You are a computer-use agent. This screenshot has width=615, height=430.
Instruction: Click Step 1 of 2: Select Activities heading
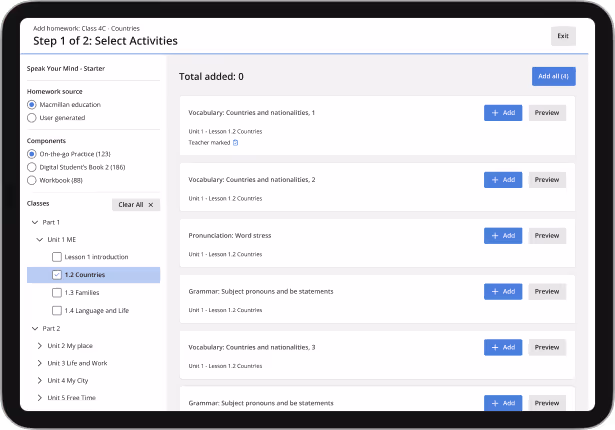tap(106, 41)
